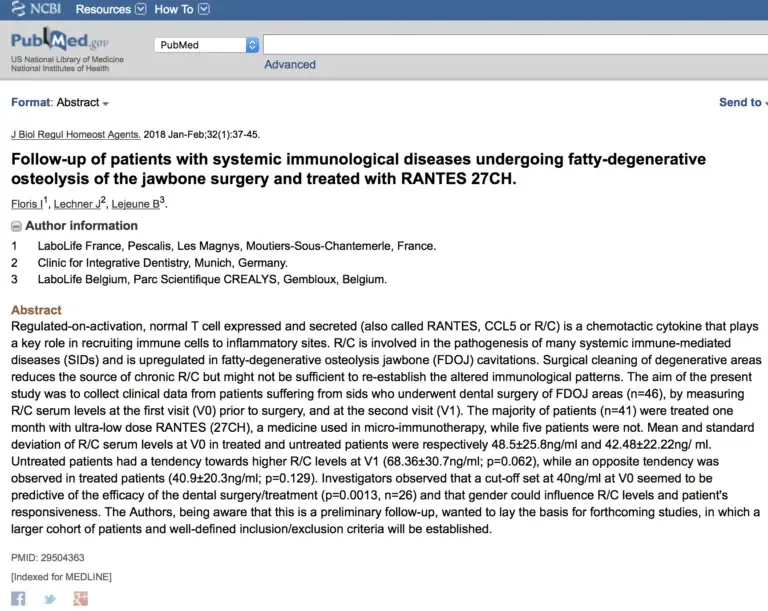The image size is (768, 611).
Task: Click the US National Library of Medicine text
Action: 67,59
